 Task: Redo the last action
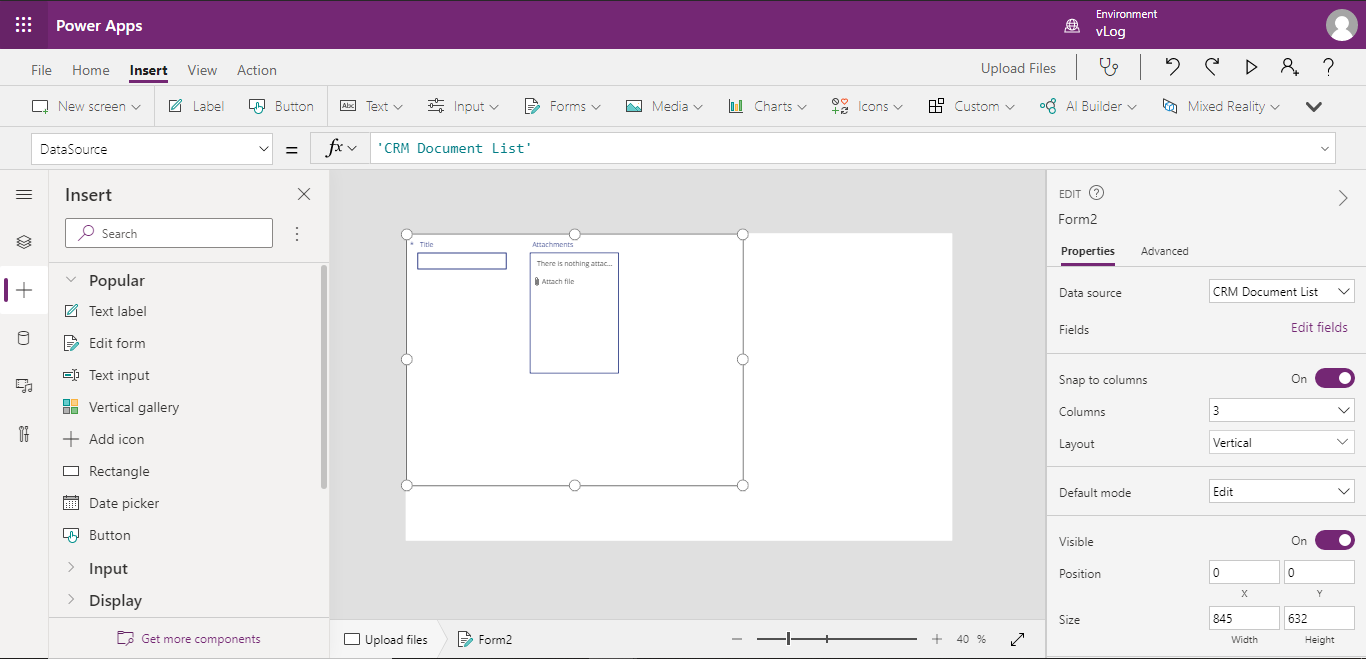[x=1212, y=67]
